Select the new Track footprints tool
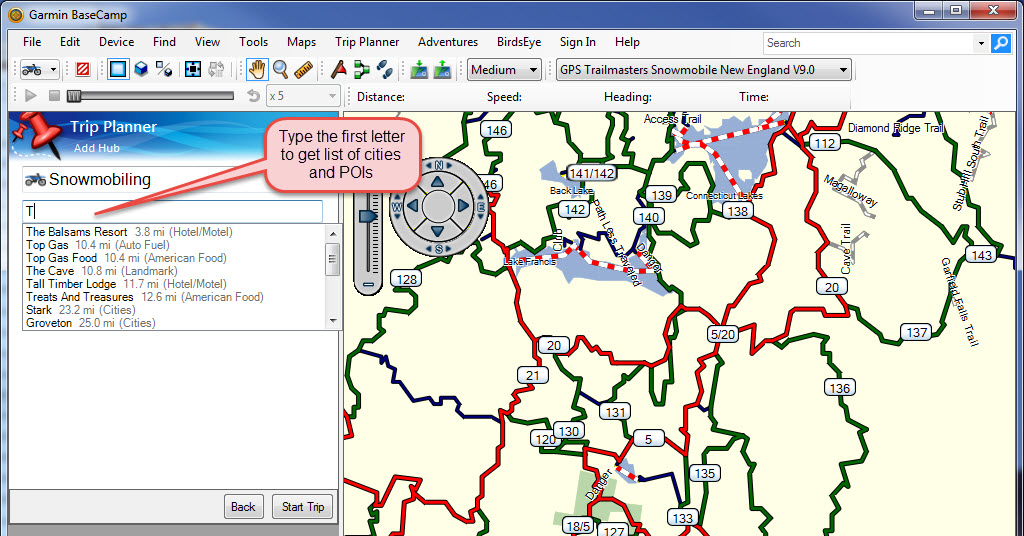The width and height of the screenshot is (1024, 536). click(x=385, y=69)
